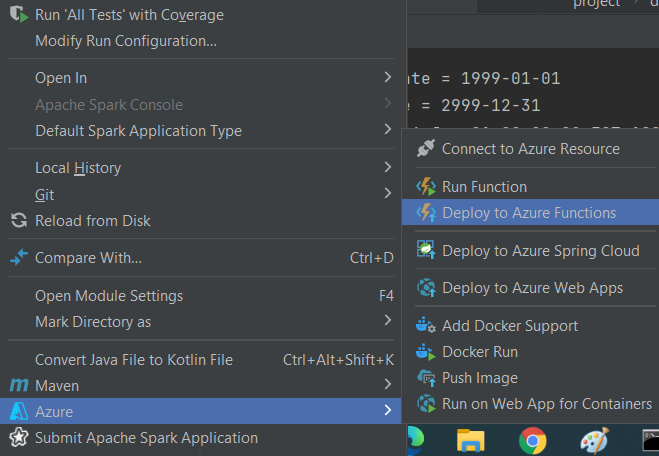
Task: Choose Modify Run Configuration...
Action: (x=201, y=41)
